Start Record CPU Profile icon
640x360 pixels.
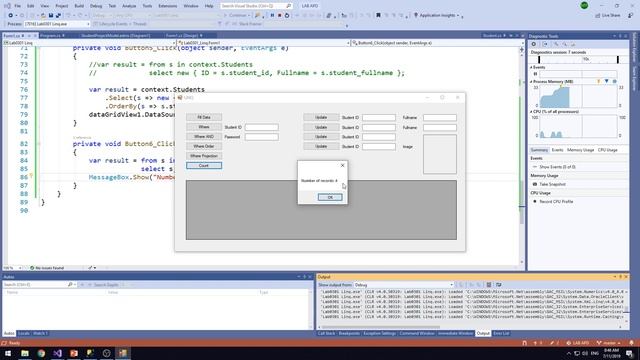535,201
